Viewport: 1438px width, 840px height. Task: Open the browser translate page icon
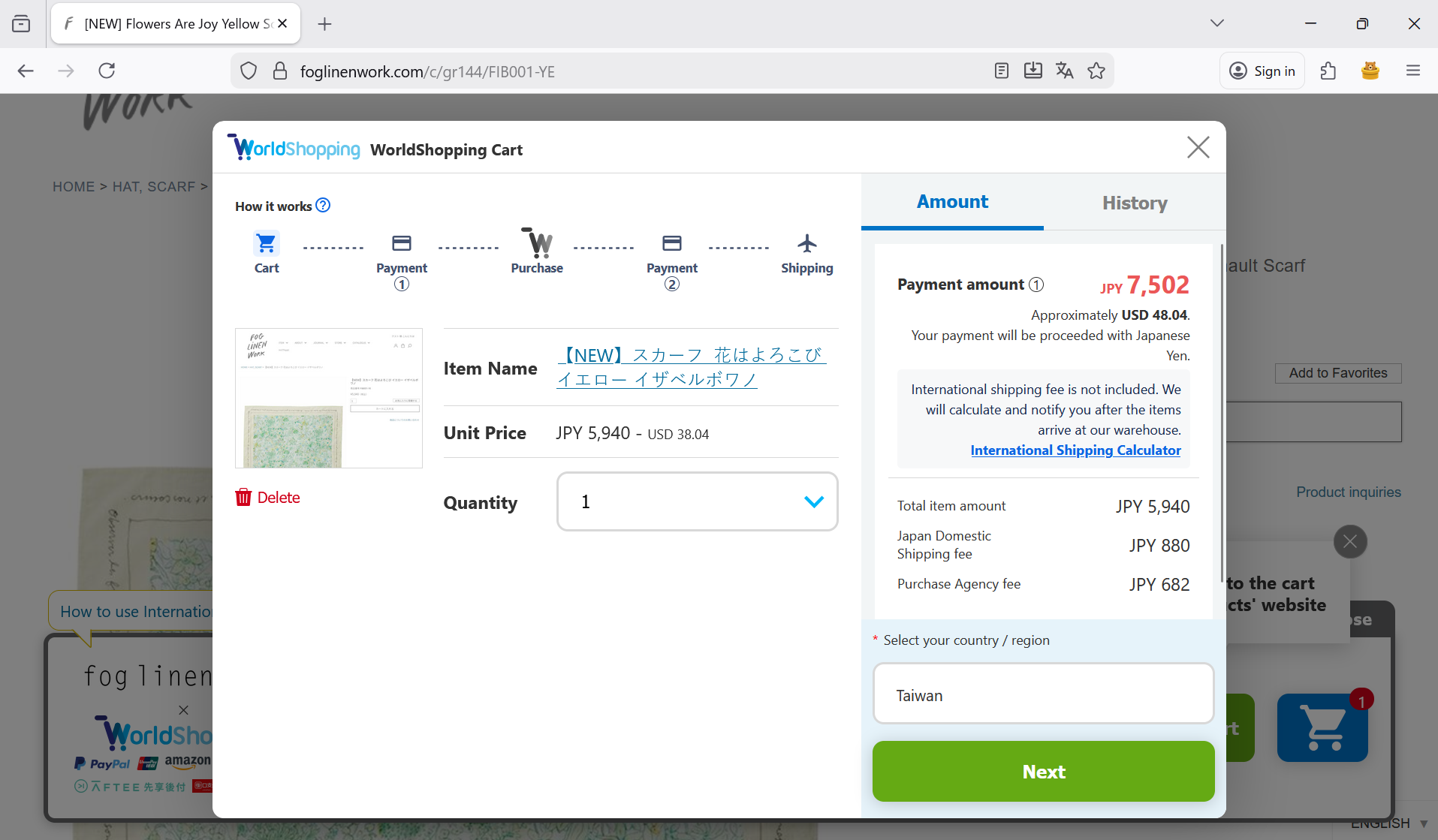[1064, 71]
